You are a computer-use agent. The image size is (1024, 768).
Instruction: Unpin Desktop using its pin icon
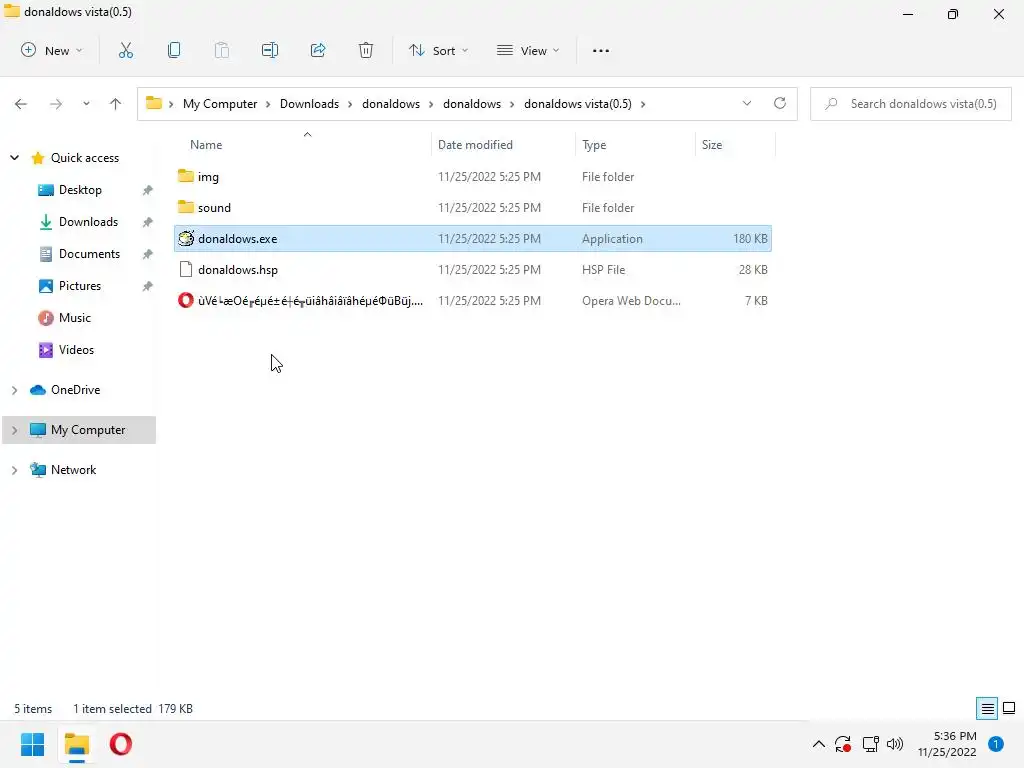tap(148, 190)
